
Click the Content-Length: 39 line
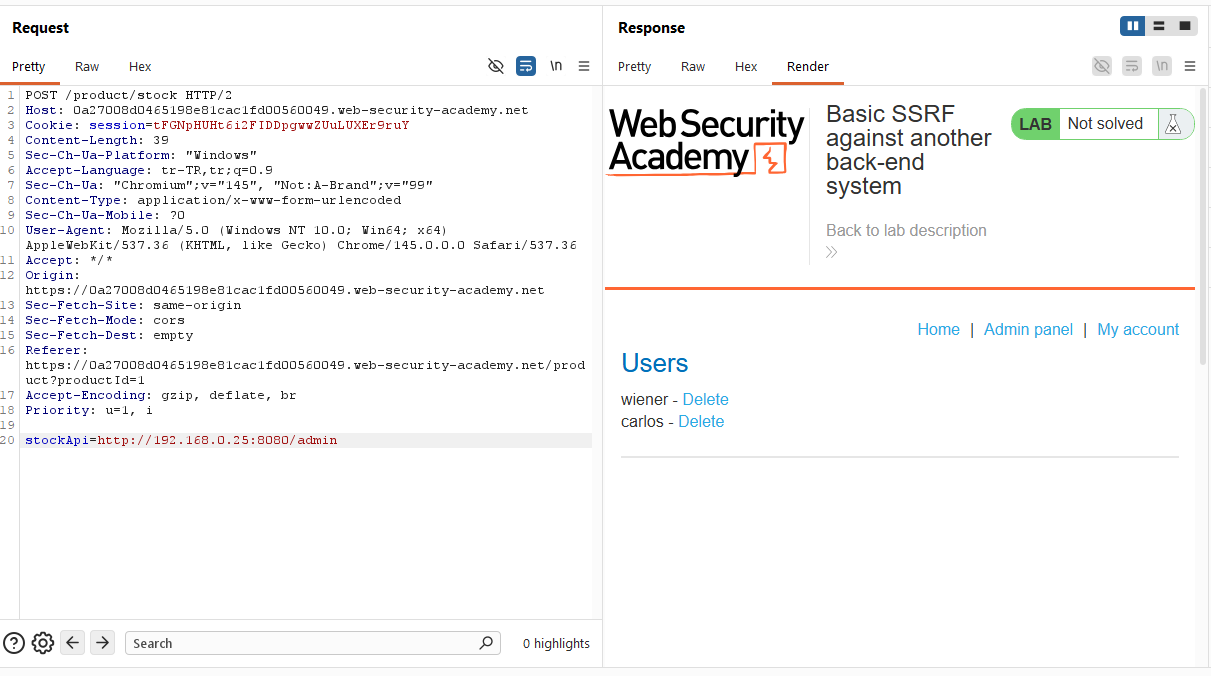(97, 140)
